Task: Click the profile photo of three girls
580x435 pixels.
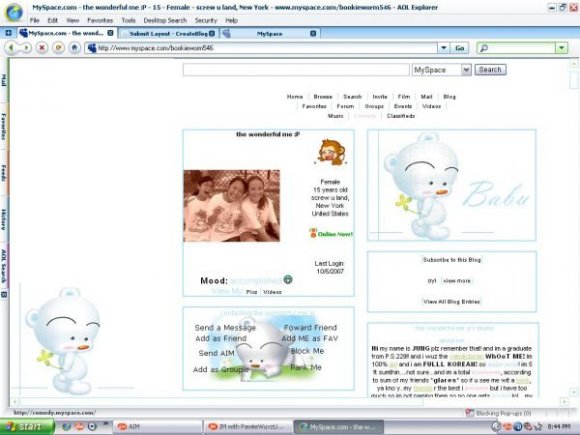Action: 232,206
